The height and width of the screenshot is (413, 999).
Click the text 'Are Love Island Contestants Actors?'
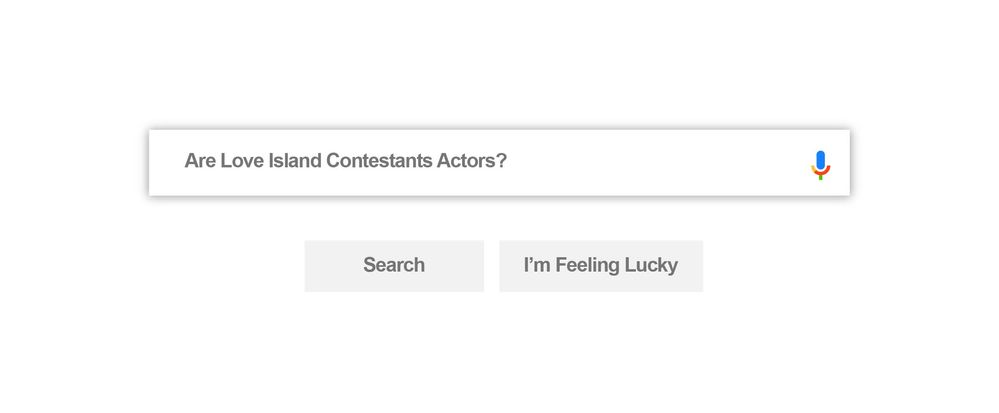click(x=345, y=161)
